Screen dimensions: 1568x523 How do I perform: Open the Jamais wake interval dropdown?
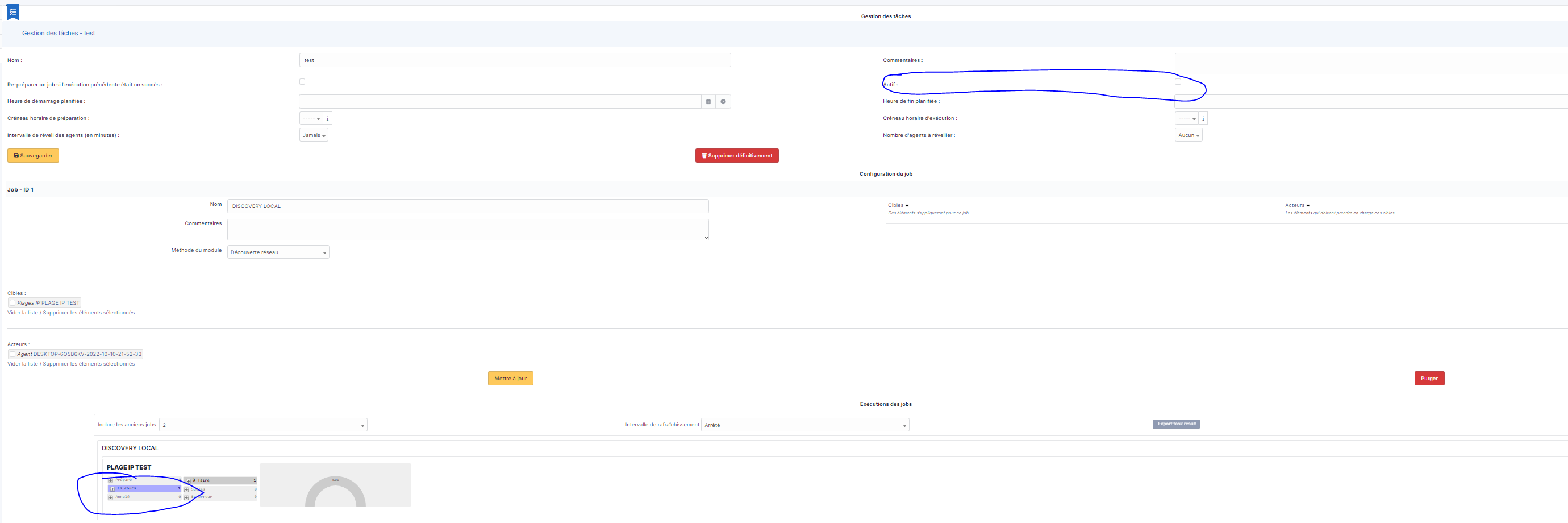[x=314, y=135]
